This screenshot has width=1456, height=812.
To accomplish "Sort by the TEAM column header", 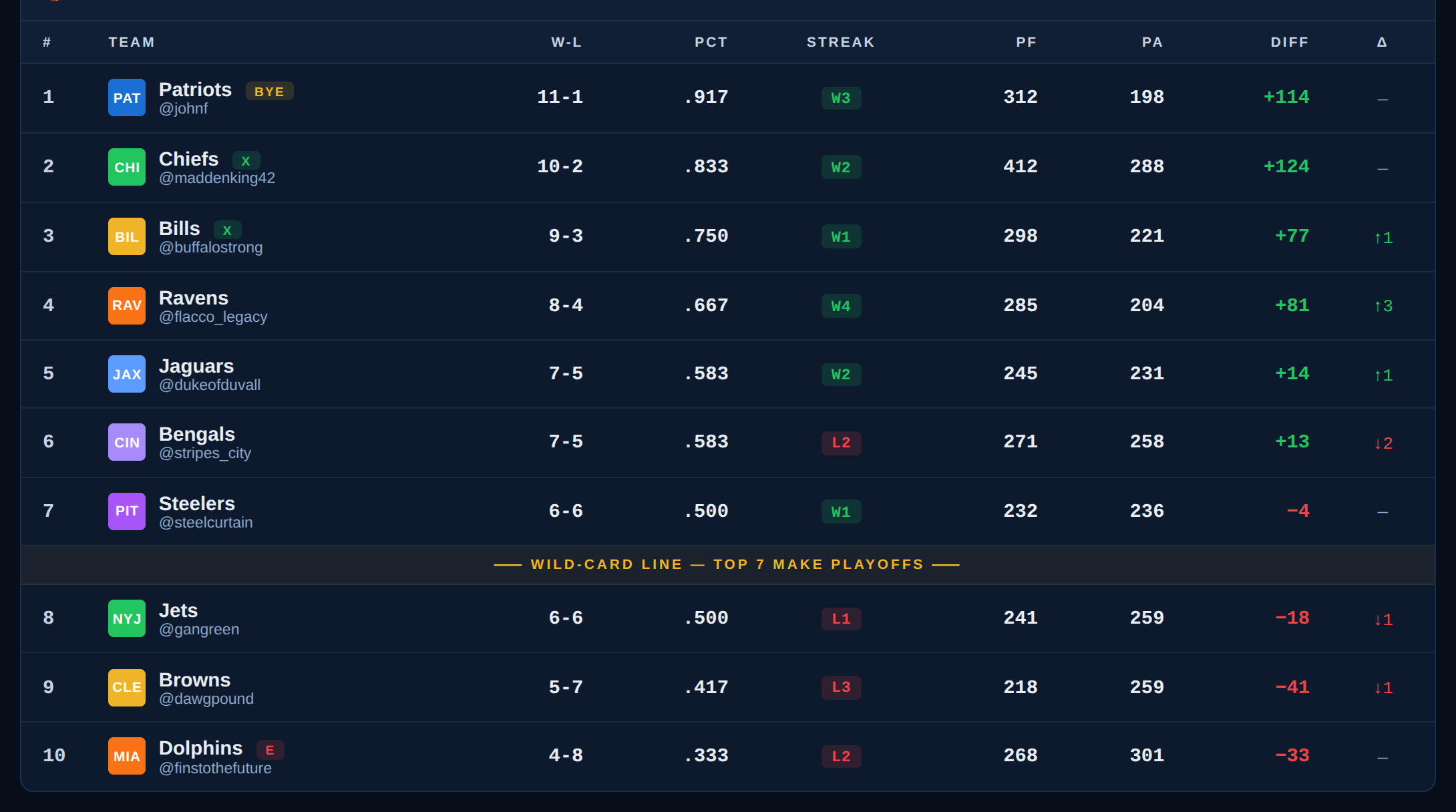I will click(132, 42).
